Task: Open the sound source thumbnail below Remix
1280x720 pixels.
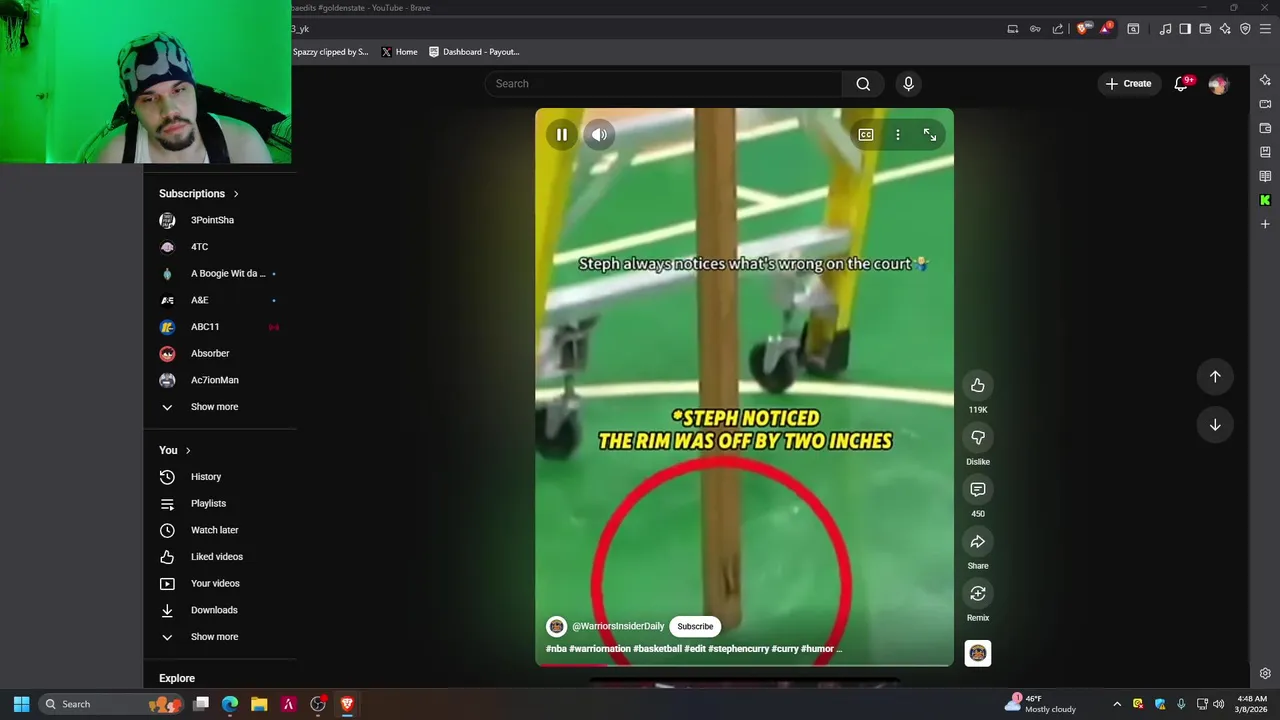Action: [978, 653]
